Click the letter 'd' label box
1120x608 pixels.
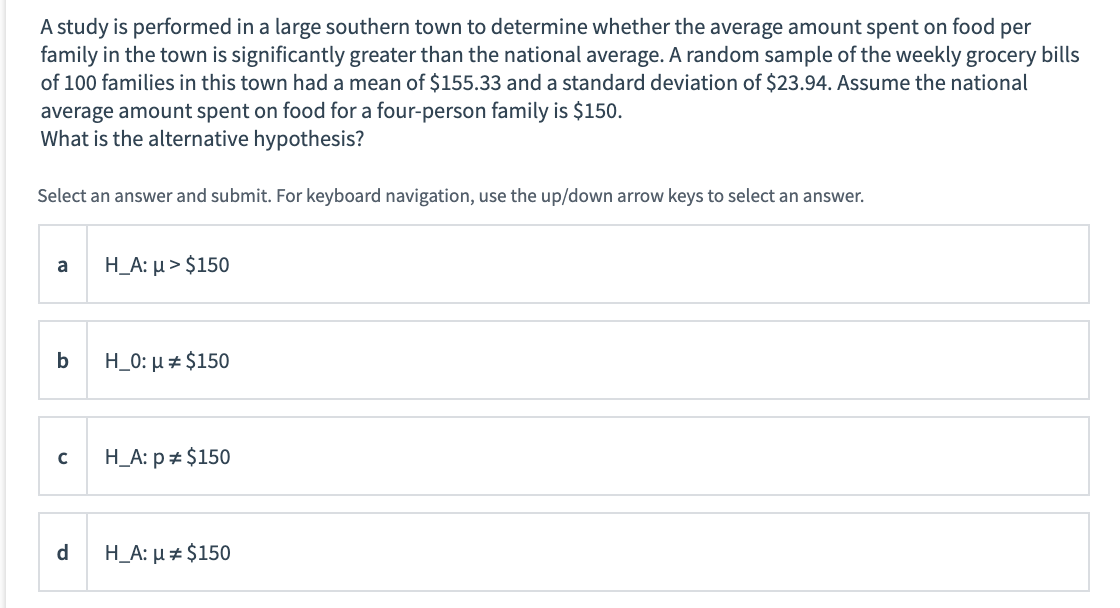(x=63, y=552)
